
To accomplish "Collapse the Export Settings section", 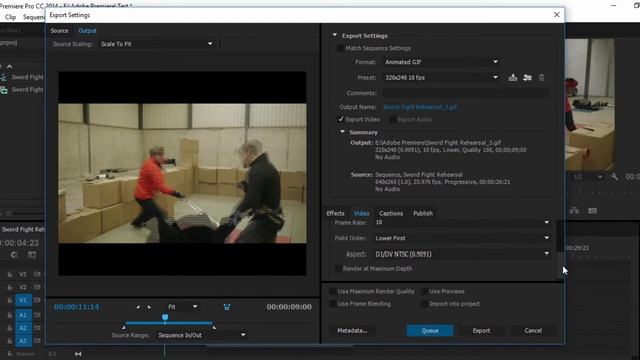I will 335,35.
